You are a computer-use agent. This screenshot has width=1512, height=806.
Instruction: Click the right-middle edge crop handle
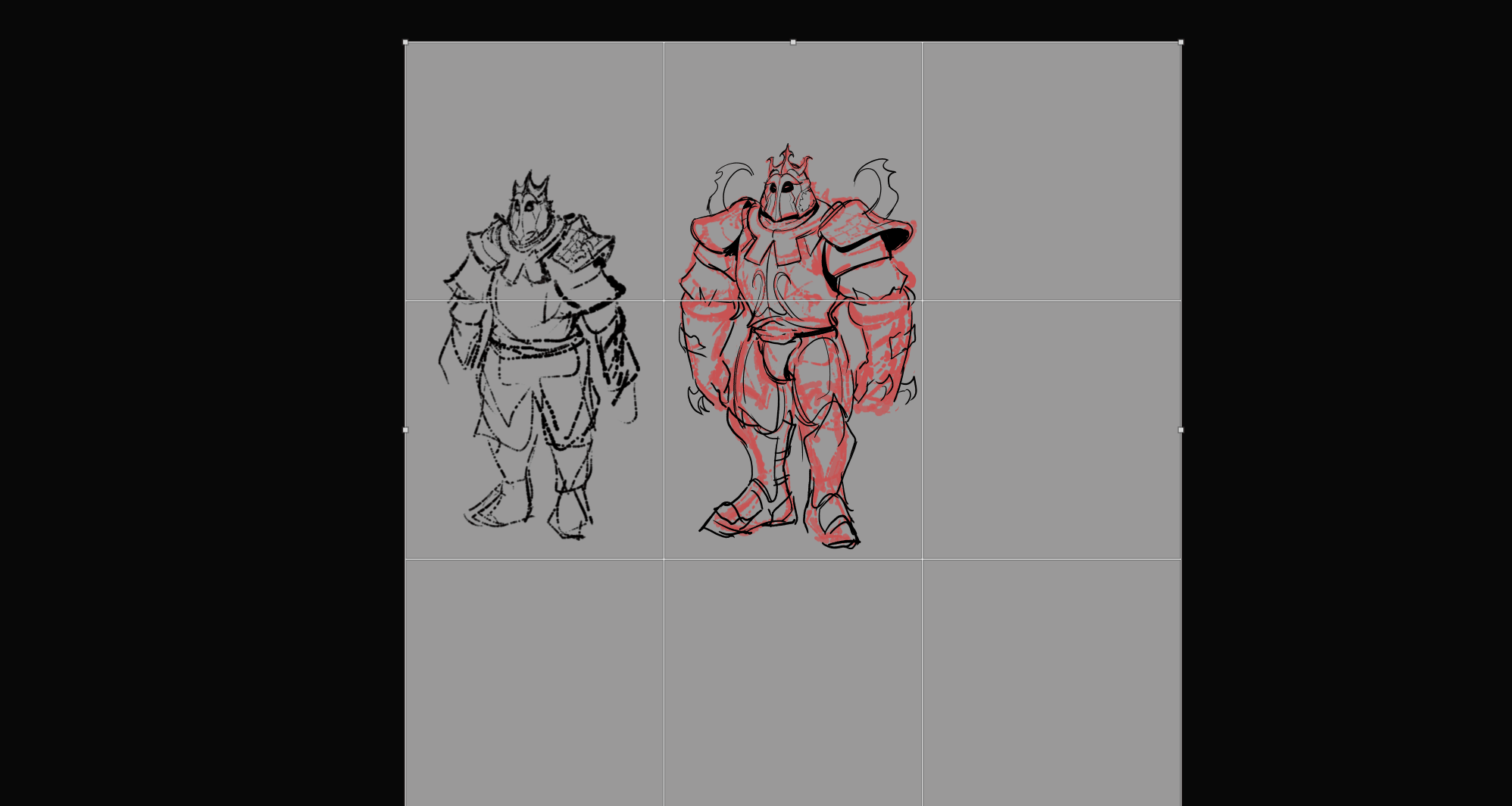[1180, 430]
